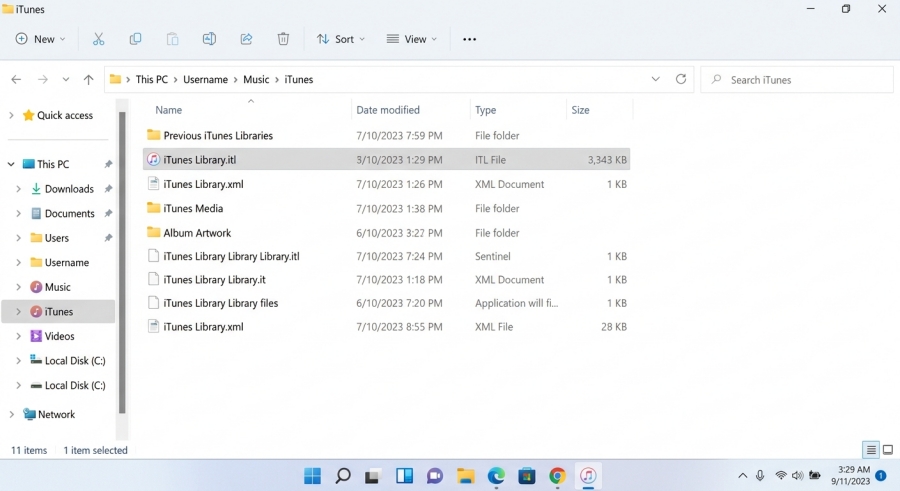Open Widgets on the taskbar

coord(404,475)
